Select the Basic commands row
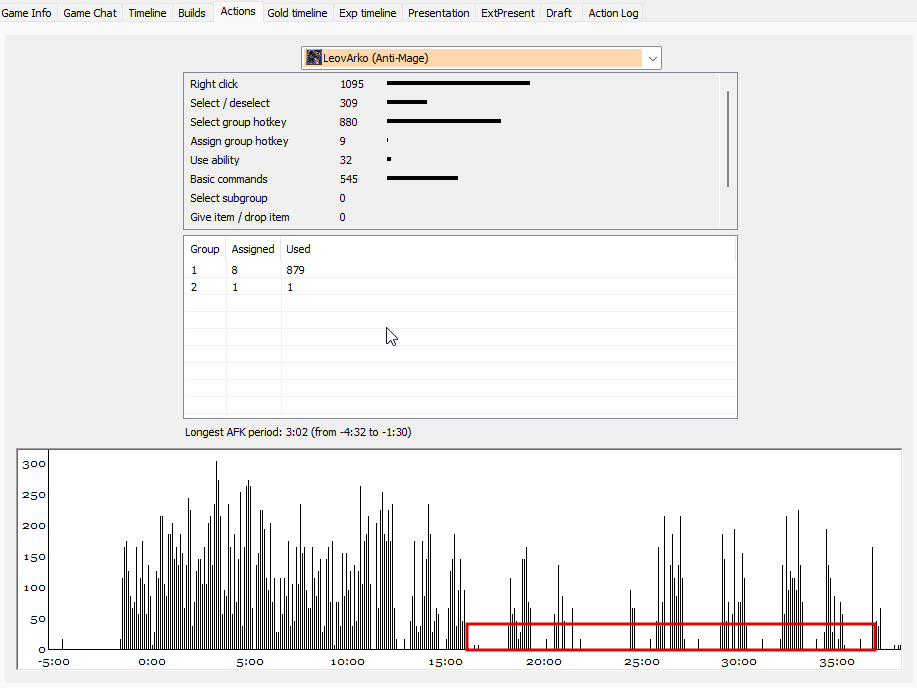The height and width of the screenshot is (688, 917). click(x=451, y=179)
